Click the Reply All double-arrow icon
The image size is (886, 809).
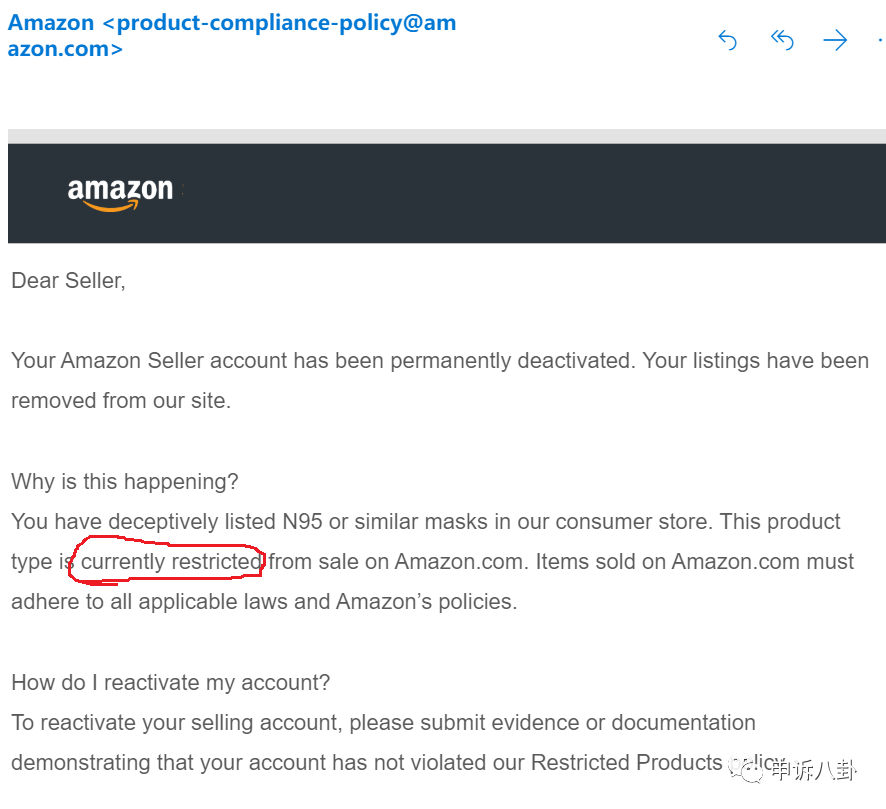[782, 40]
